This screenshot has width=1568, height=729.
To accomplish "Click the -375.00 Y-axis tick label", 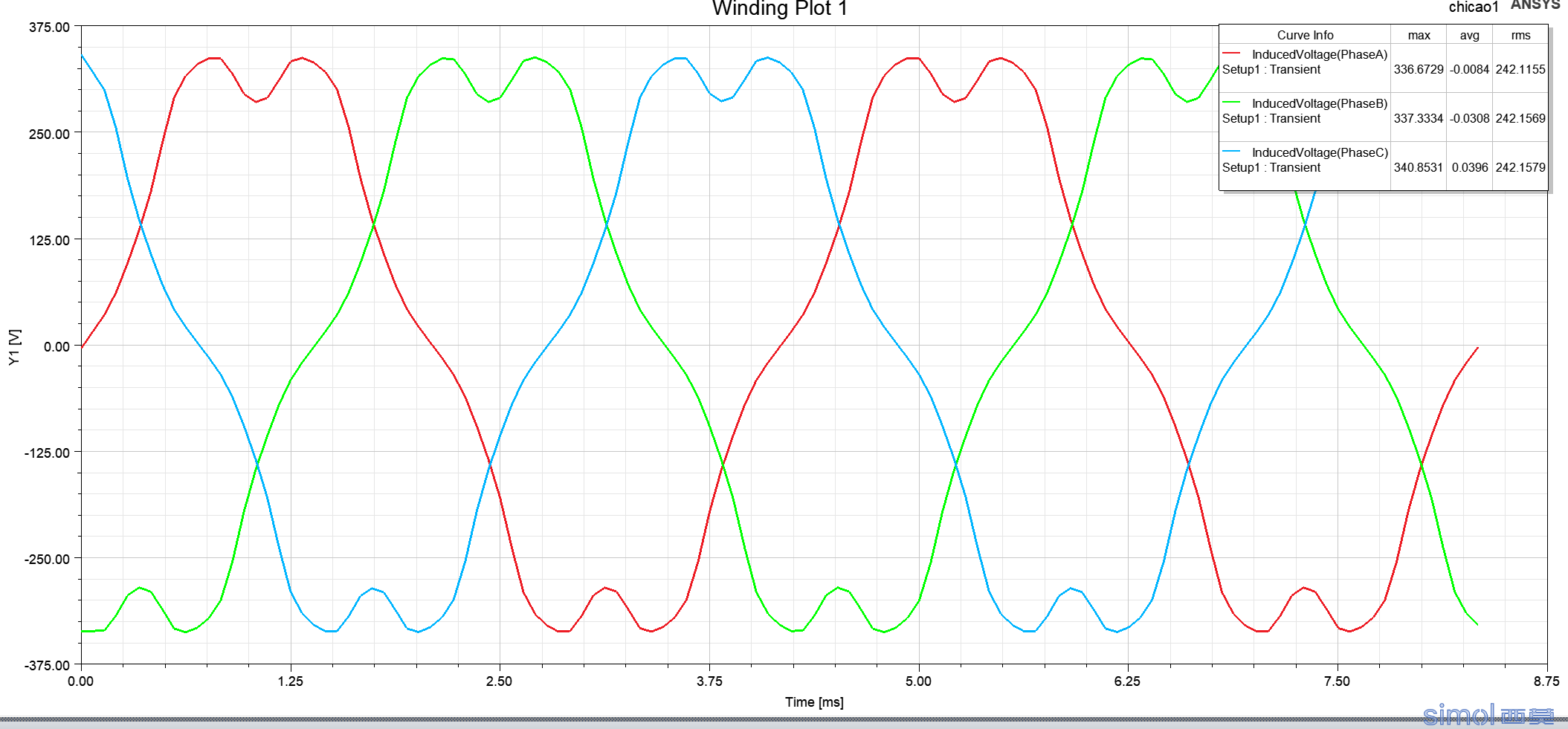I will pos(47,665).
